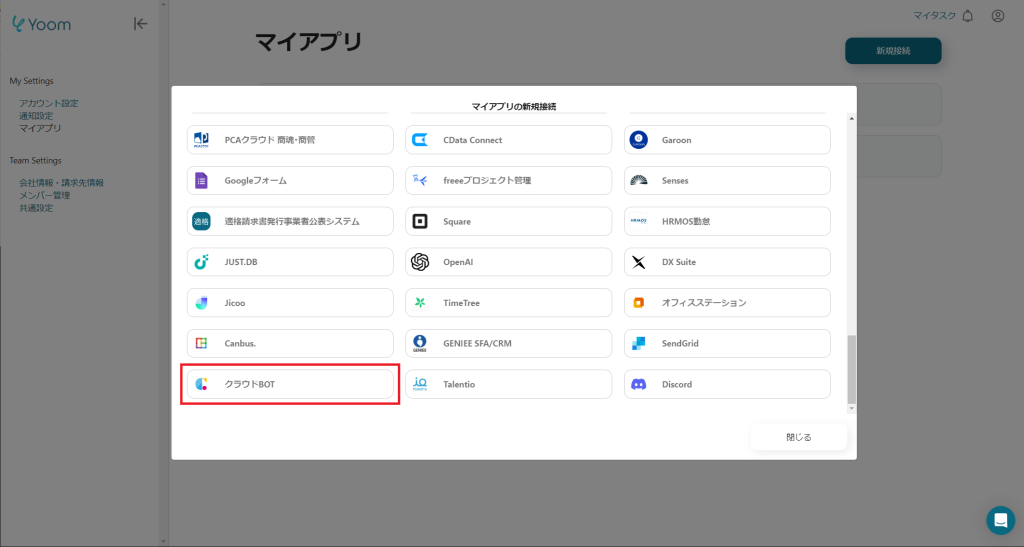Select the クラウドBOT label

(x=249, y=384)
